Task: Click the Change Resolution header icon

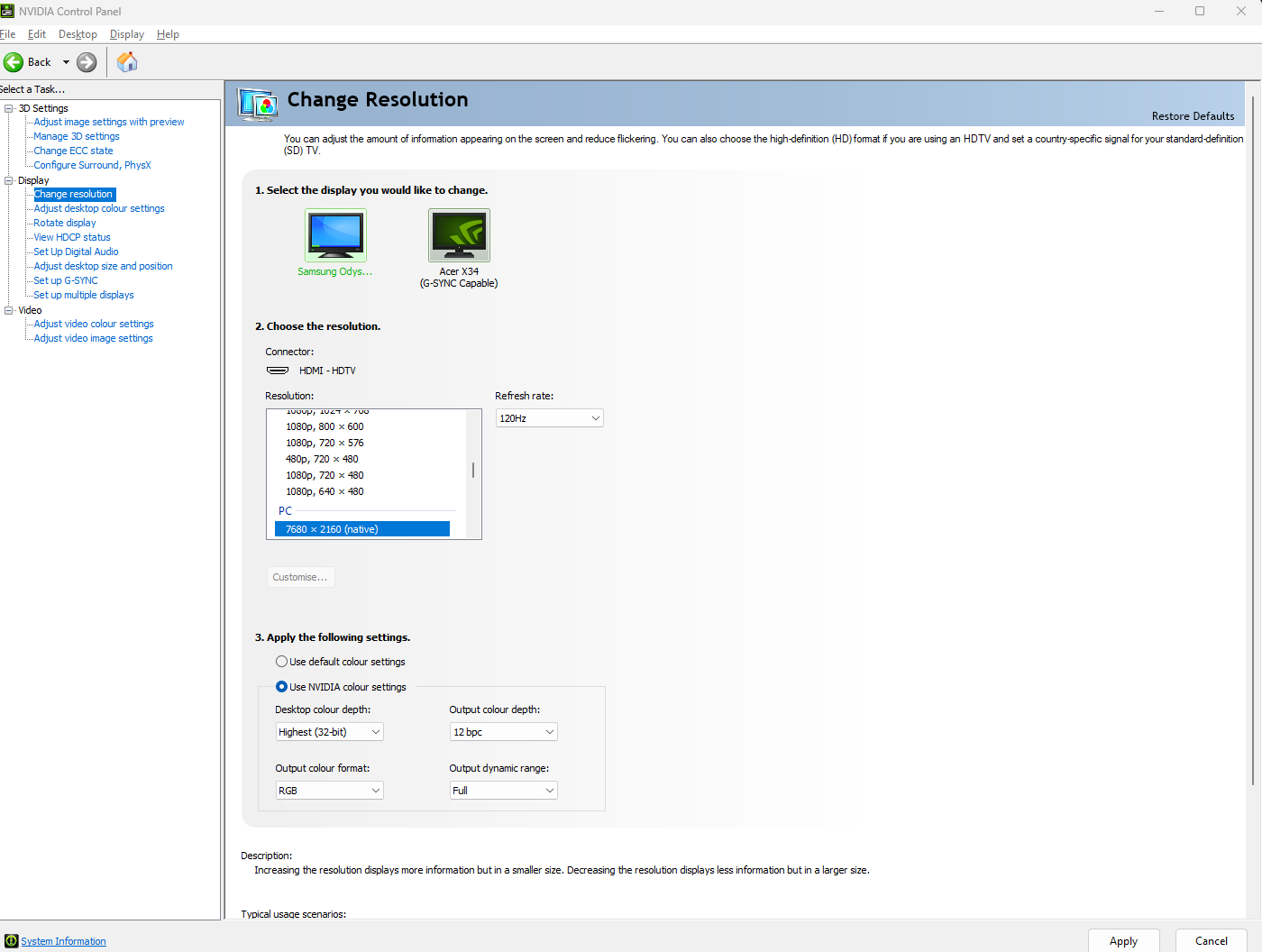Action: click(x=257, y=105)
